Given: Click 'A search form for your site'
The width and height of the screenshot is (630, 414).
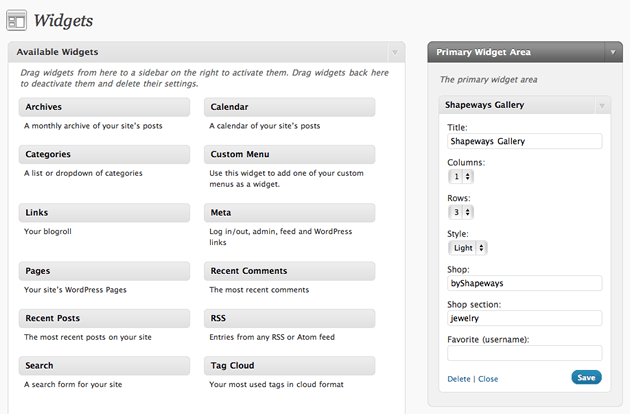Looking at the screenshot, I should click(73, 385).
